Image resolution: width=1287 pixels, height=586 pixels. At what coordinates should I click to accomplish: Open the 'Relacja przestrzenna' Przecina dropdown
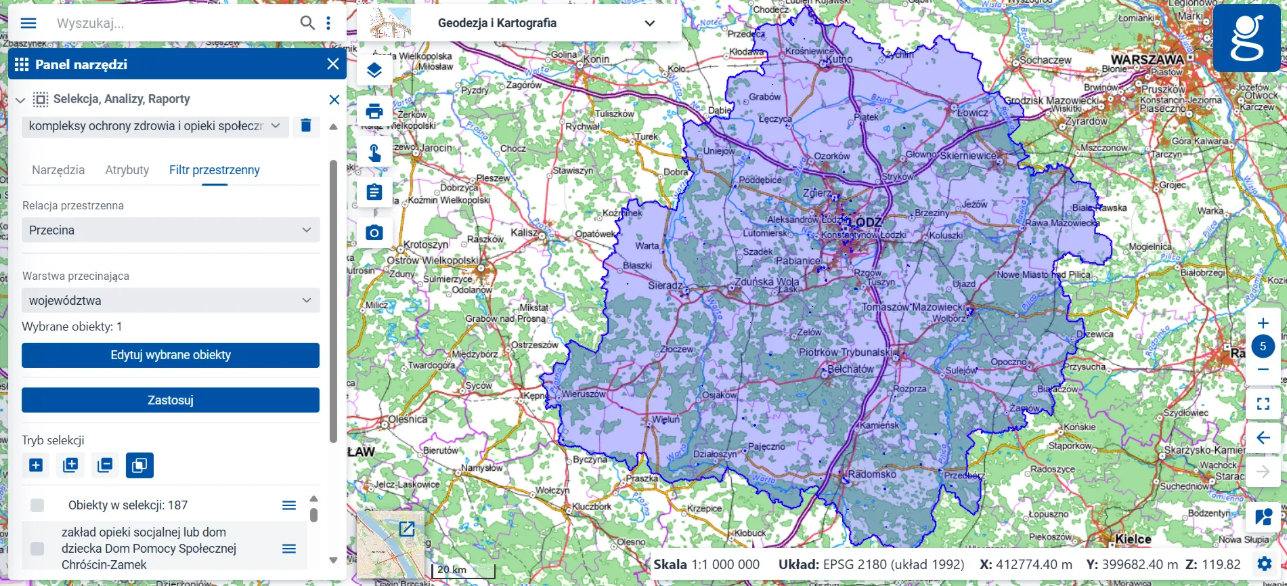click(x=171, y=230)
